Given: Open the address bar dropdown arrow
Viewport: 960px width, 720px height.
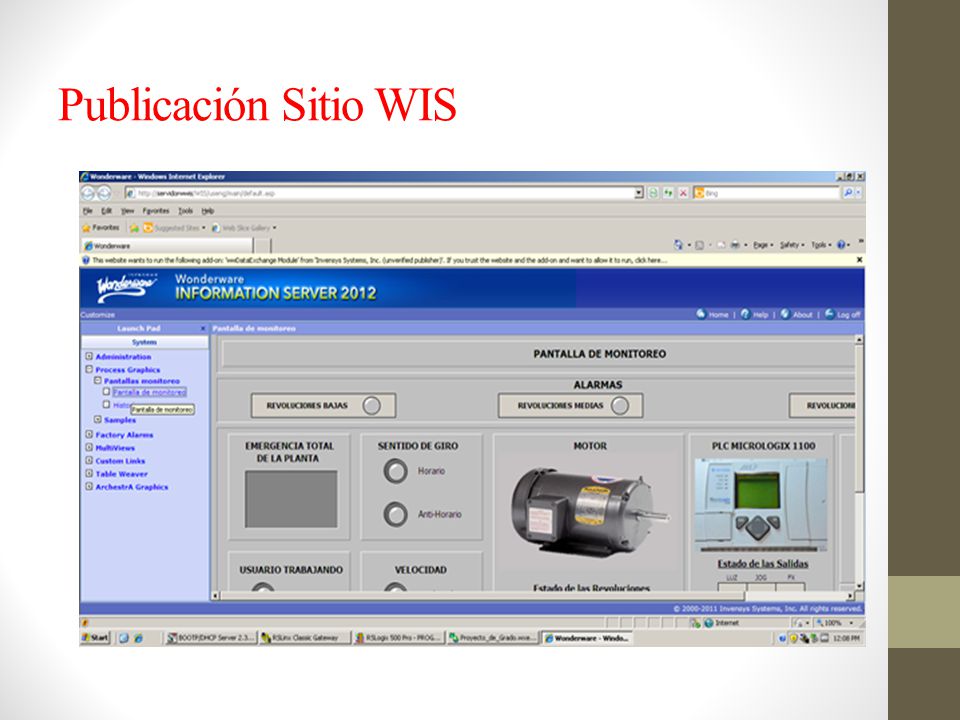Looking at the screenshot, I should tap(639, 193).
